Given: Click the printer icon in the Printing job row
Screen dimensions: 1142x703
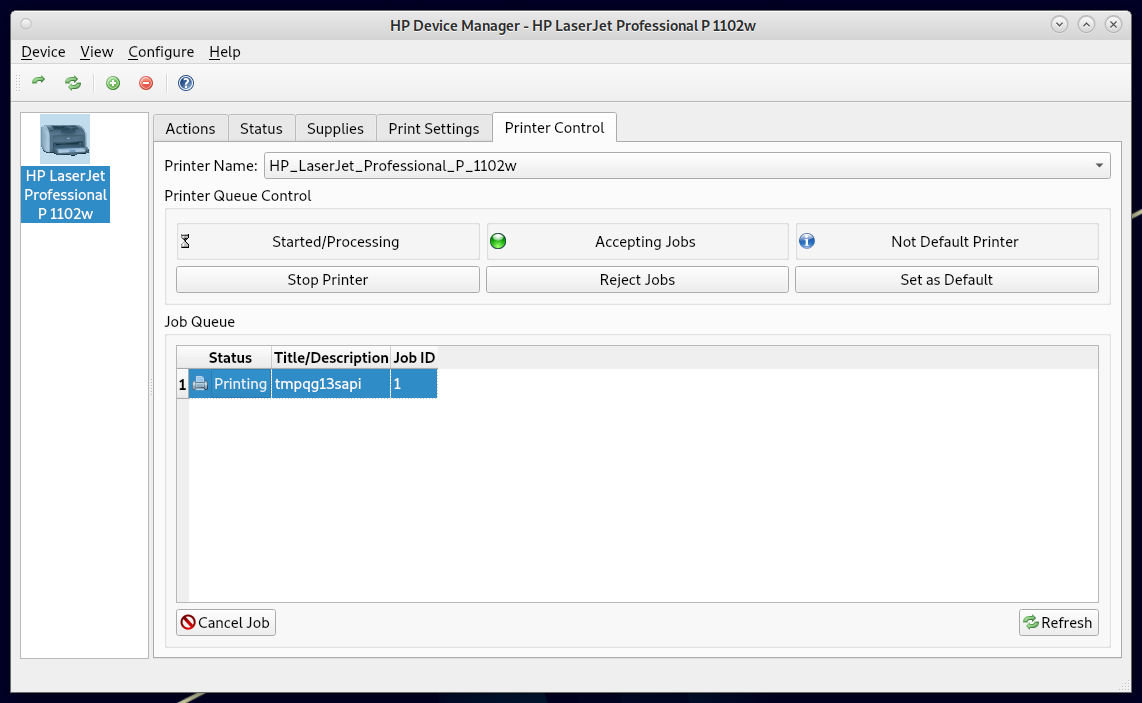Looking at the screenshot, I should coord(200,383).
